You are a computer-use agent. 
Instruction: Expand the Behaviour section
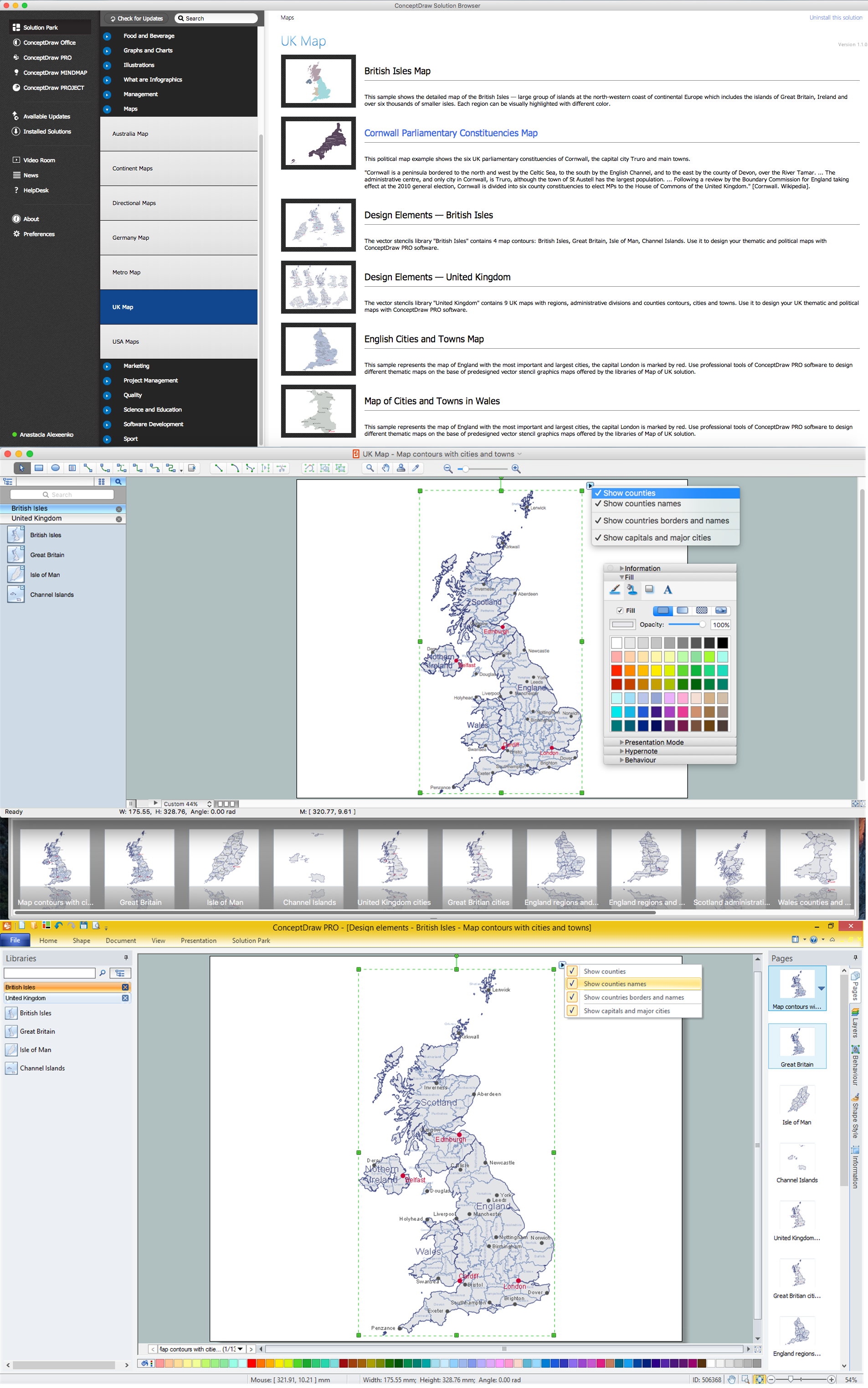point(621,761)
